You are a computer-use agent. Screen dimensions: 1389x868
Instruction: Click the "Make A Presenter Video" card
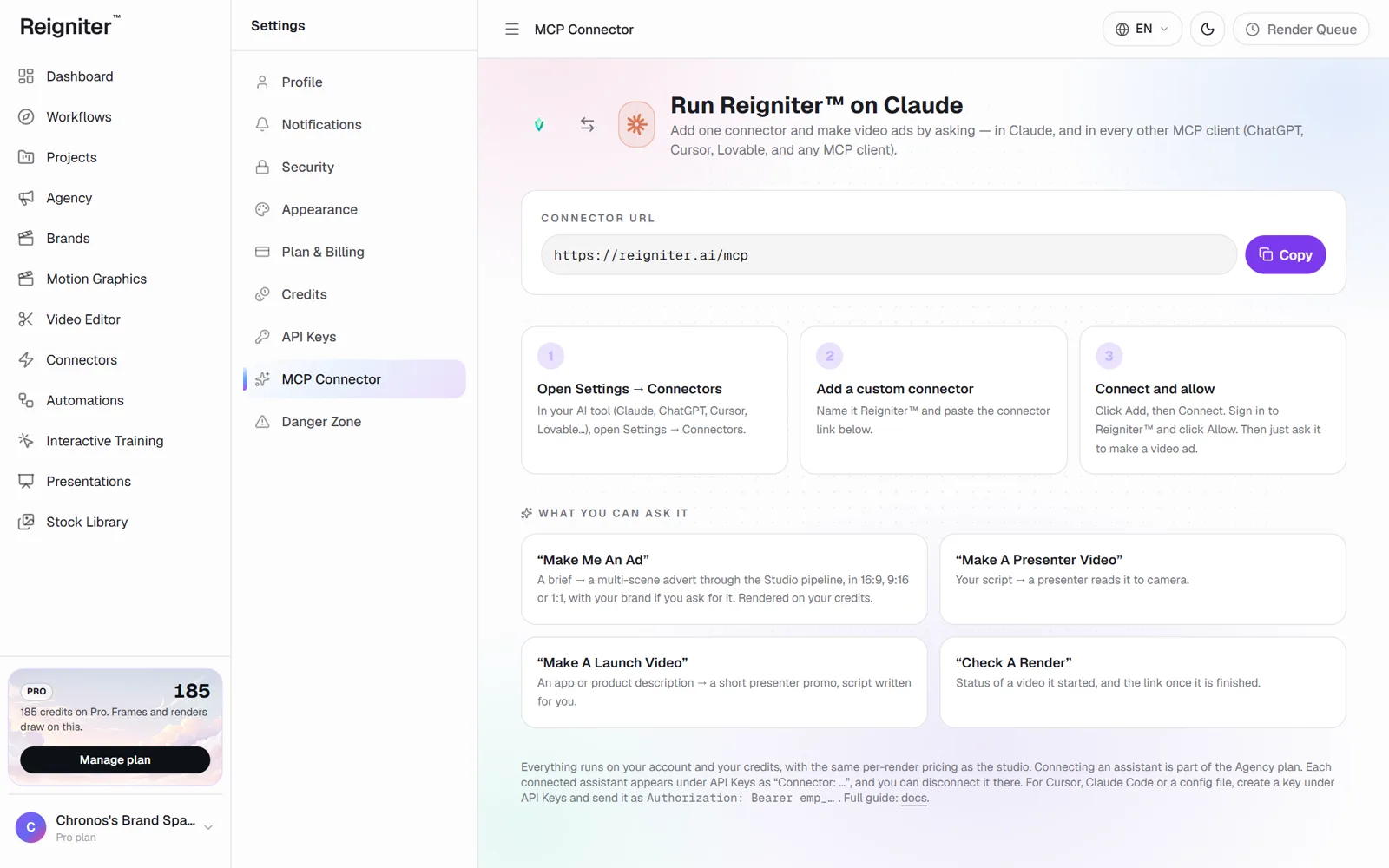[1142, 579]
